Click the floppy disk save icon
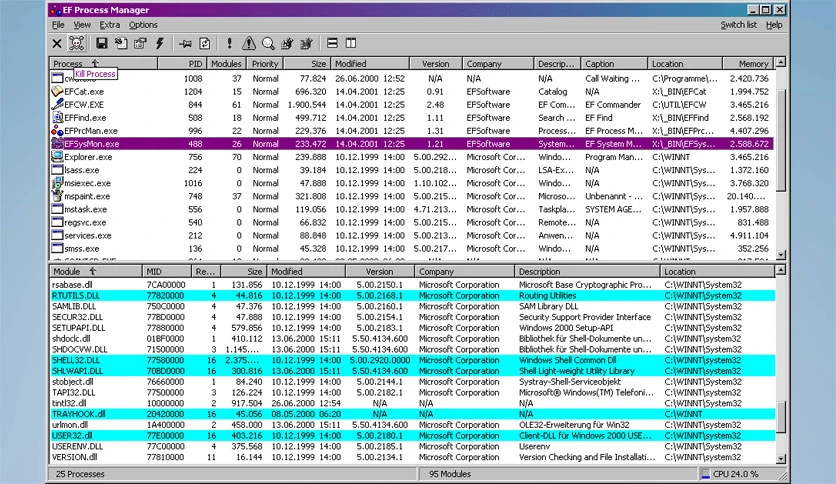This screenshot has height=484, width=836. point(101,44)
